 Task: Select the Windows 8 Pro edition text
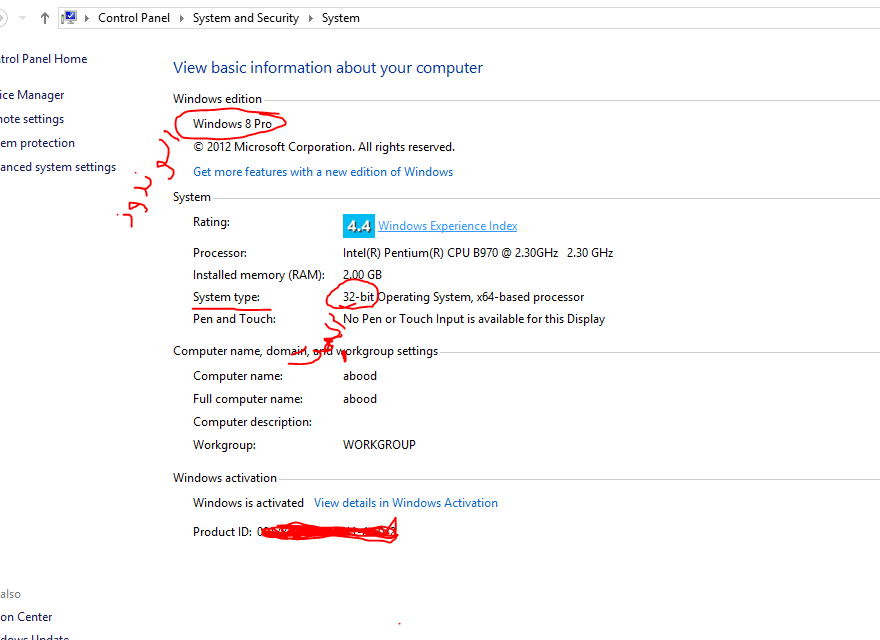pos(232,124)
